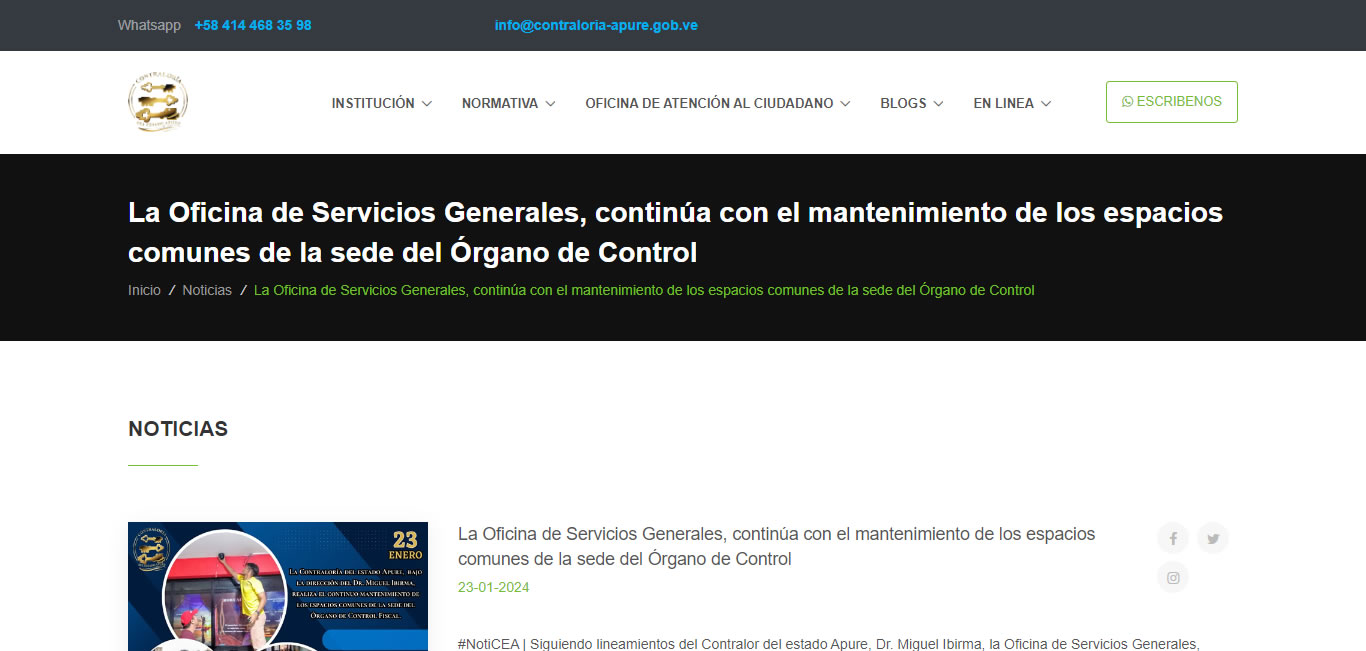Click the Whatsapp label in top bar
Image resolution: width=1366 pixels, height=651 pixels.
[x=149, y=25]
